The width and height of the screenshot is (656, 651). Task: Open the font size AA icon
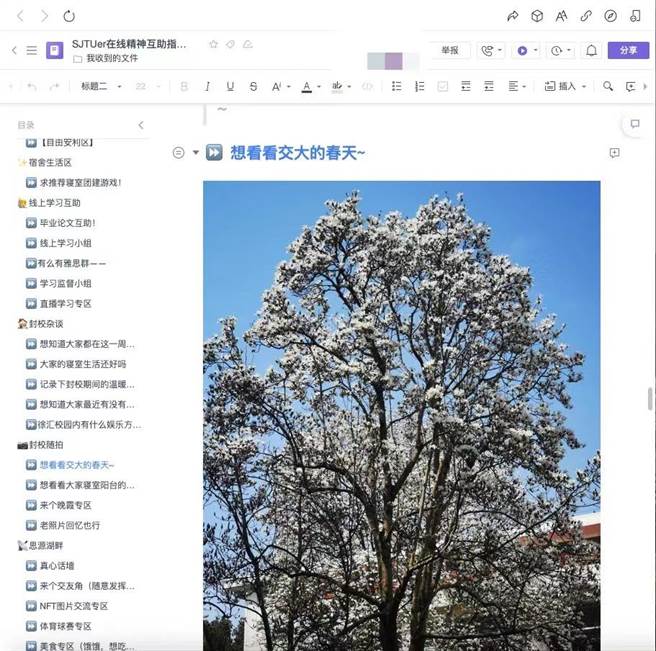561,16
